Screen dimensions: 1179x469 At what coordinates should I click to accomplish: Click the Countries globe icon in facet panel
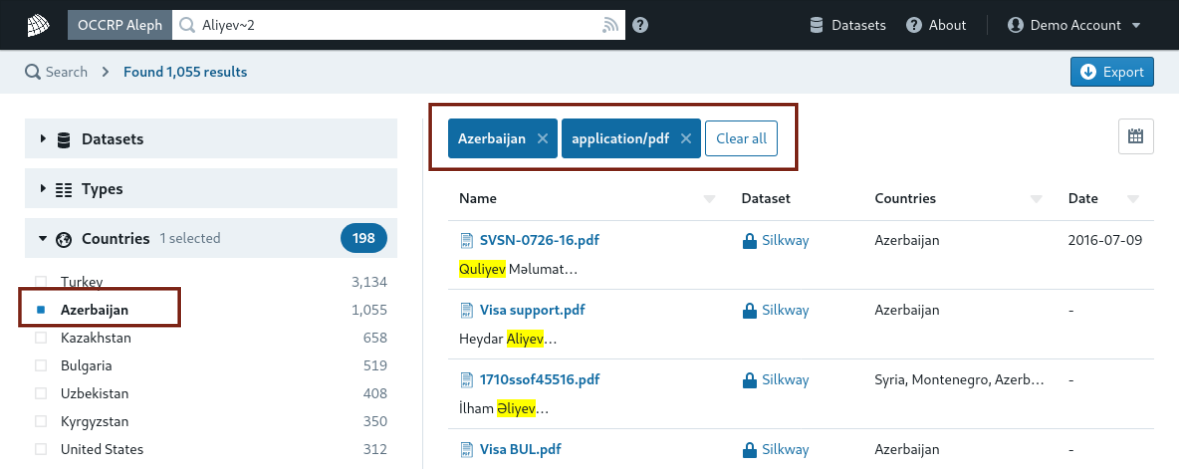point(64,239)
